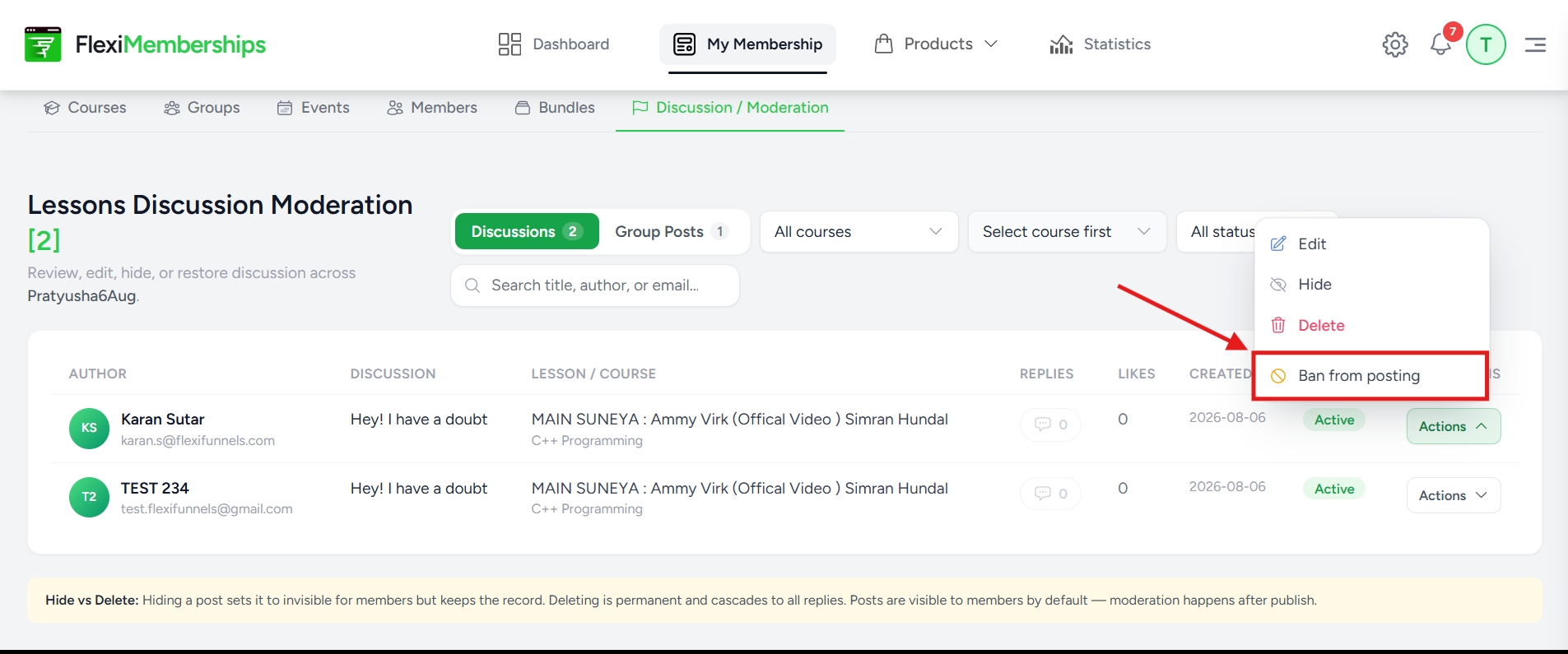Viewport: 1568px width, 654px height.
Task: Click the DISCUSSION column header
Action: click(393, 373)
